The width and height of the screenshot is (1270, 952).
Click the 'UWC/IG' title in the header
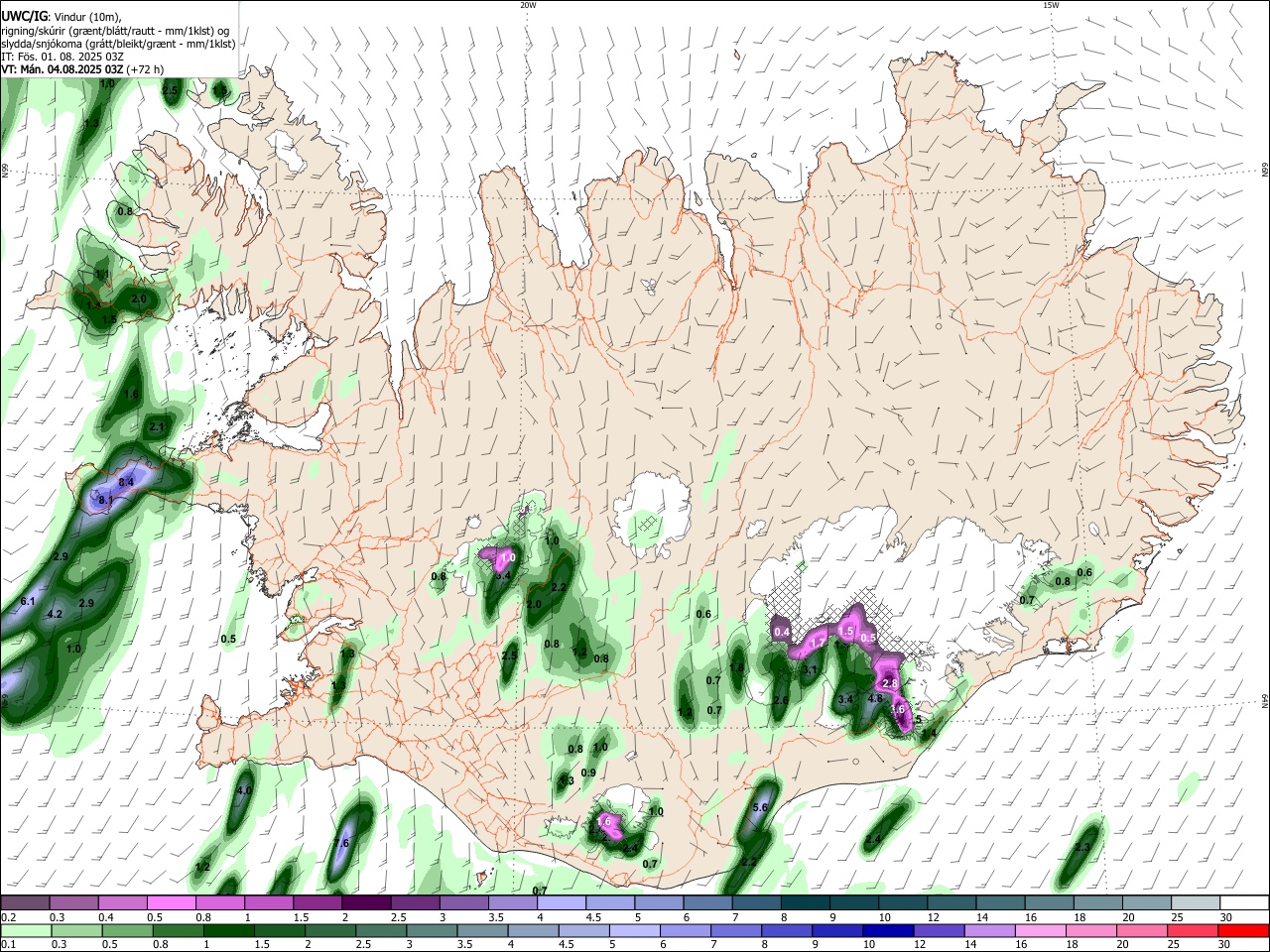tap(24, 16)
